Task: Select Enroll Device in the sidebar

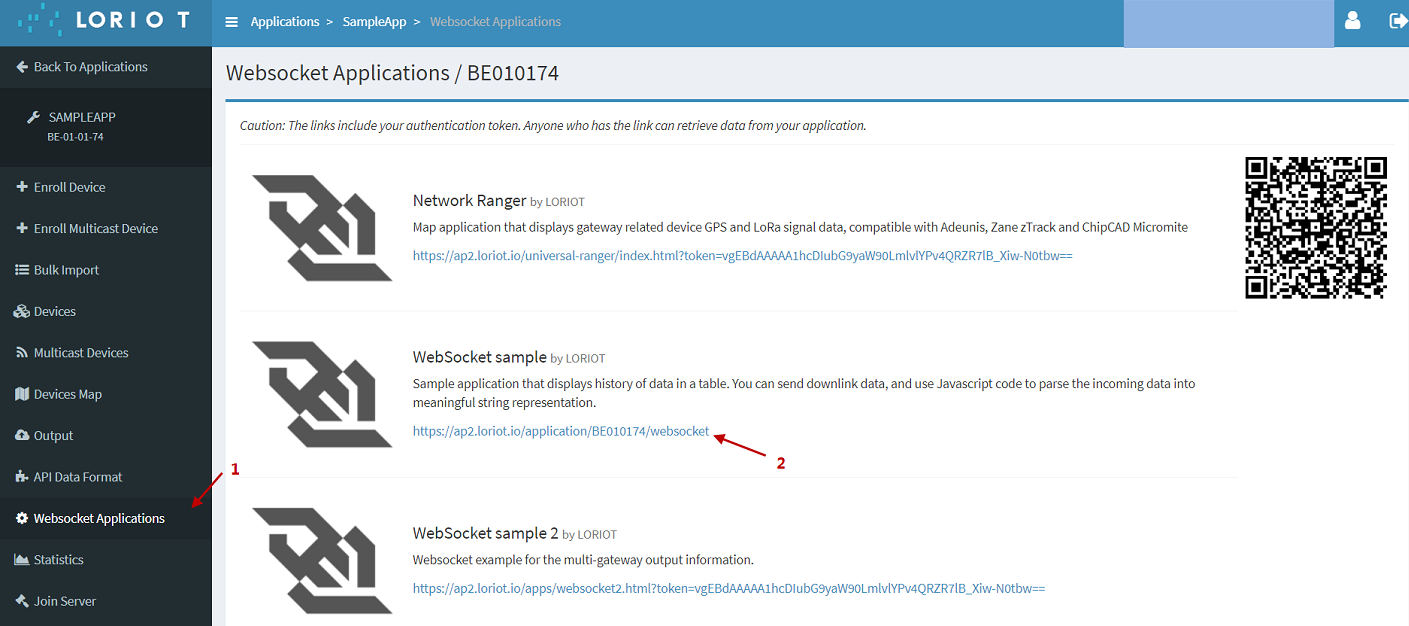Action: point(105,187)
